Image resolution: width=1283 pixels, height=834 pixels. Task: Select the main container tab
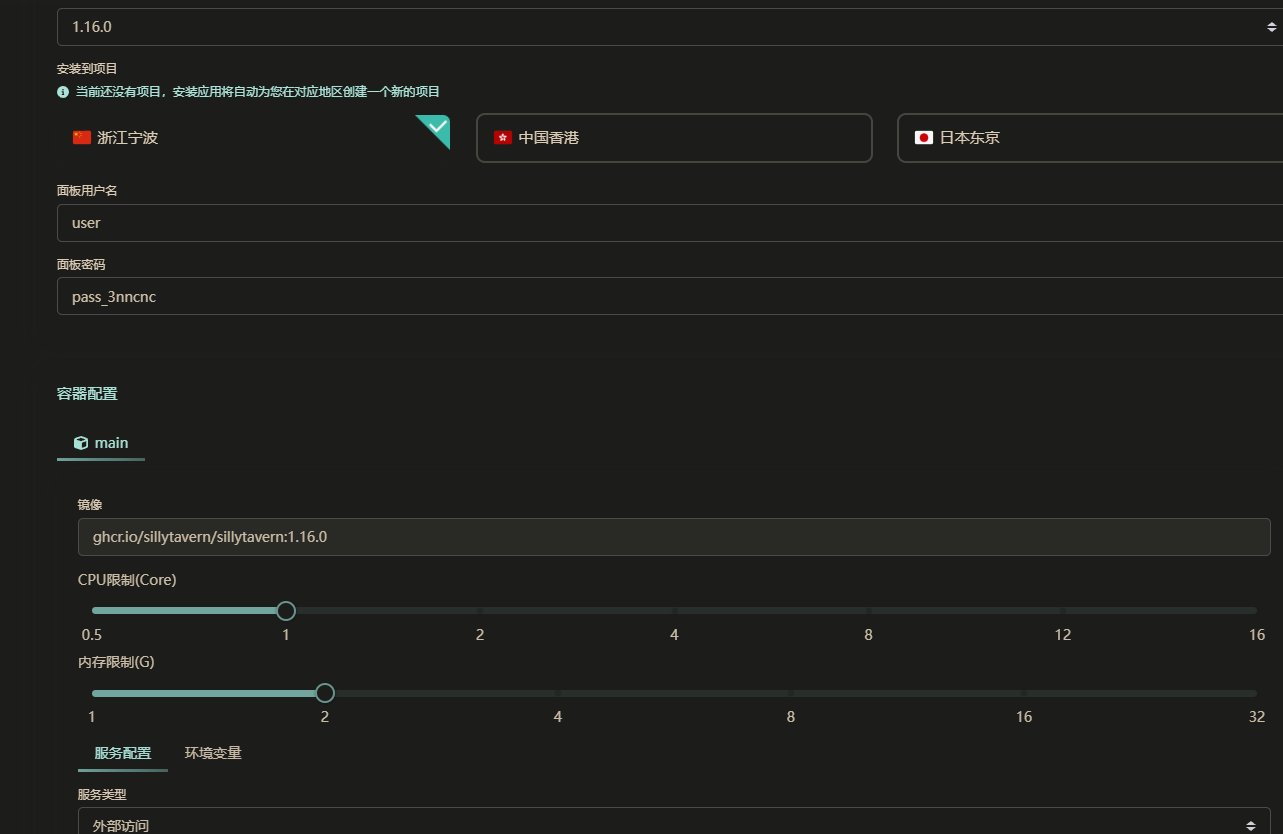click(x=101, y=443)
